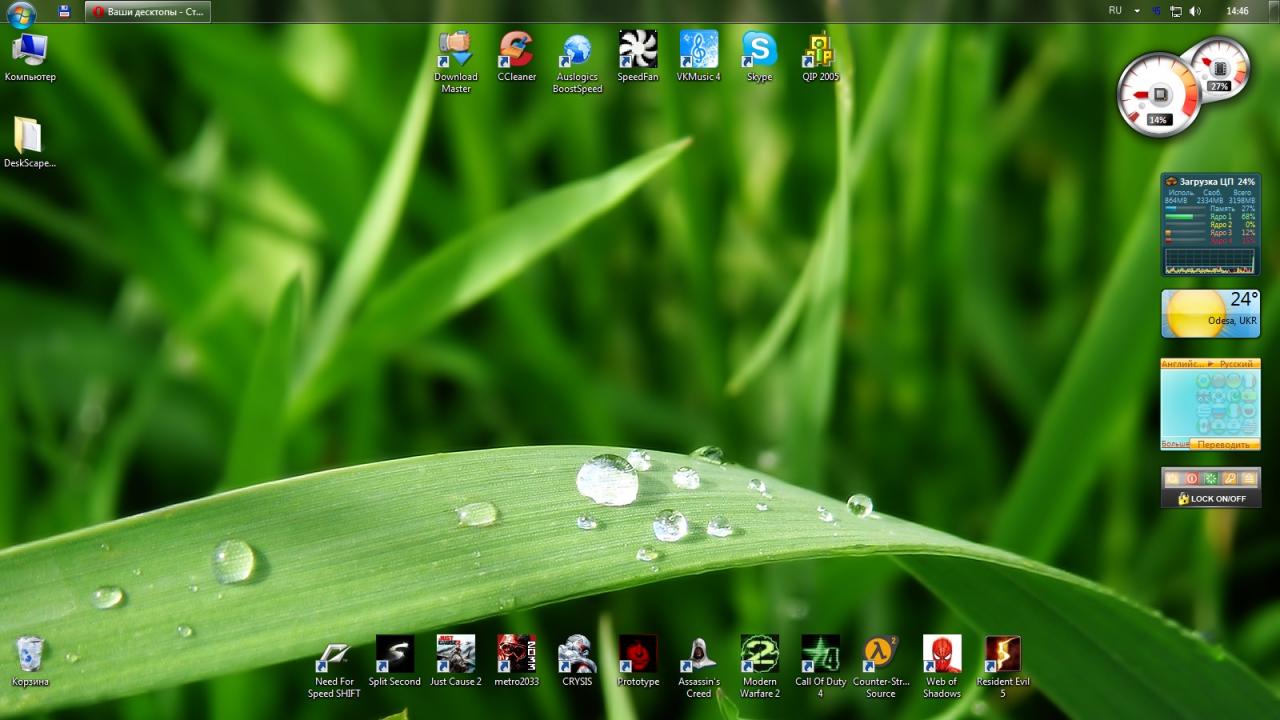The image size is (1280, 720).
Task: Open the Компьютер desktop icon
Action: pos(30,57)
